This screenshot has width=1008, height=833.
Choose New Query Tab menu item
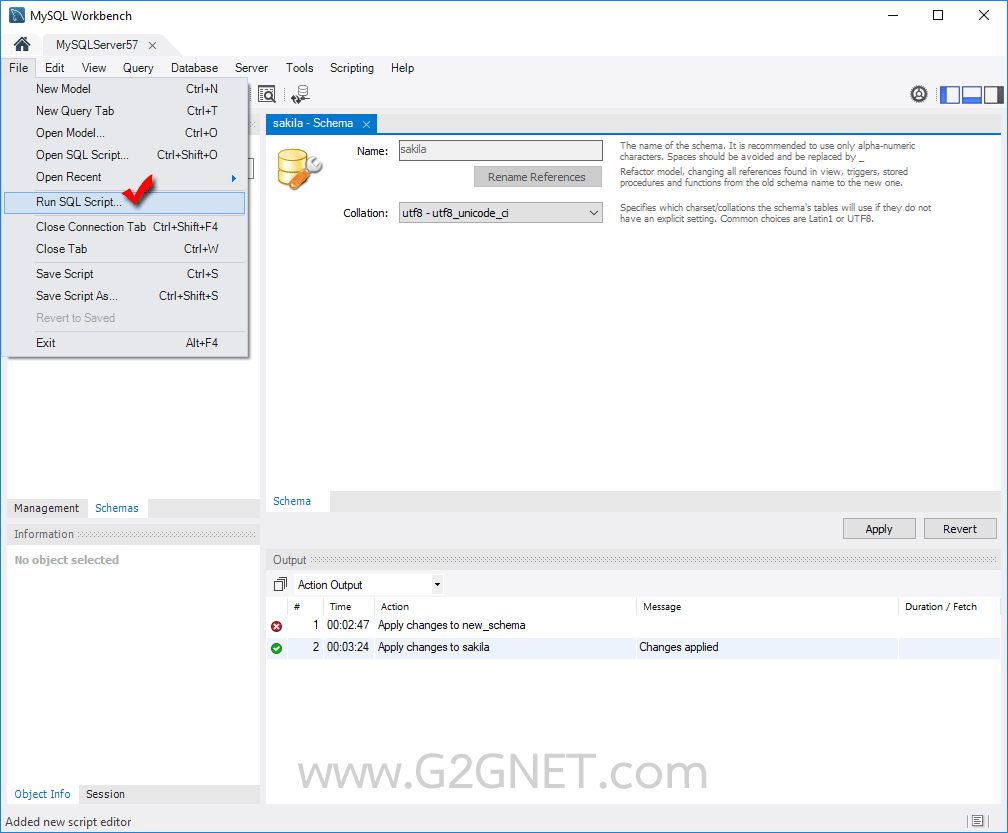pos(124,111)
